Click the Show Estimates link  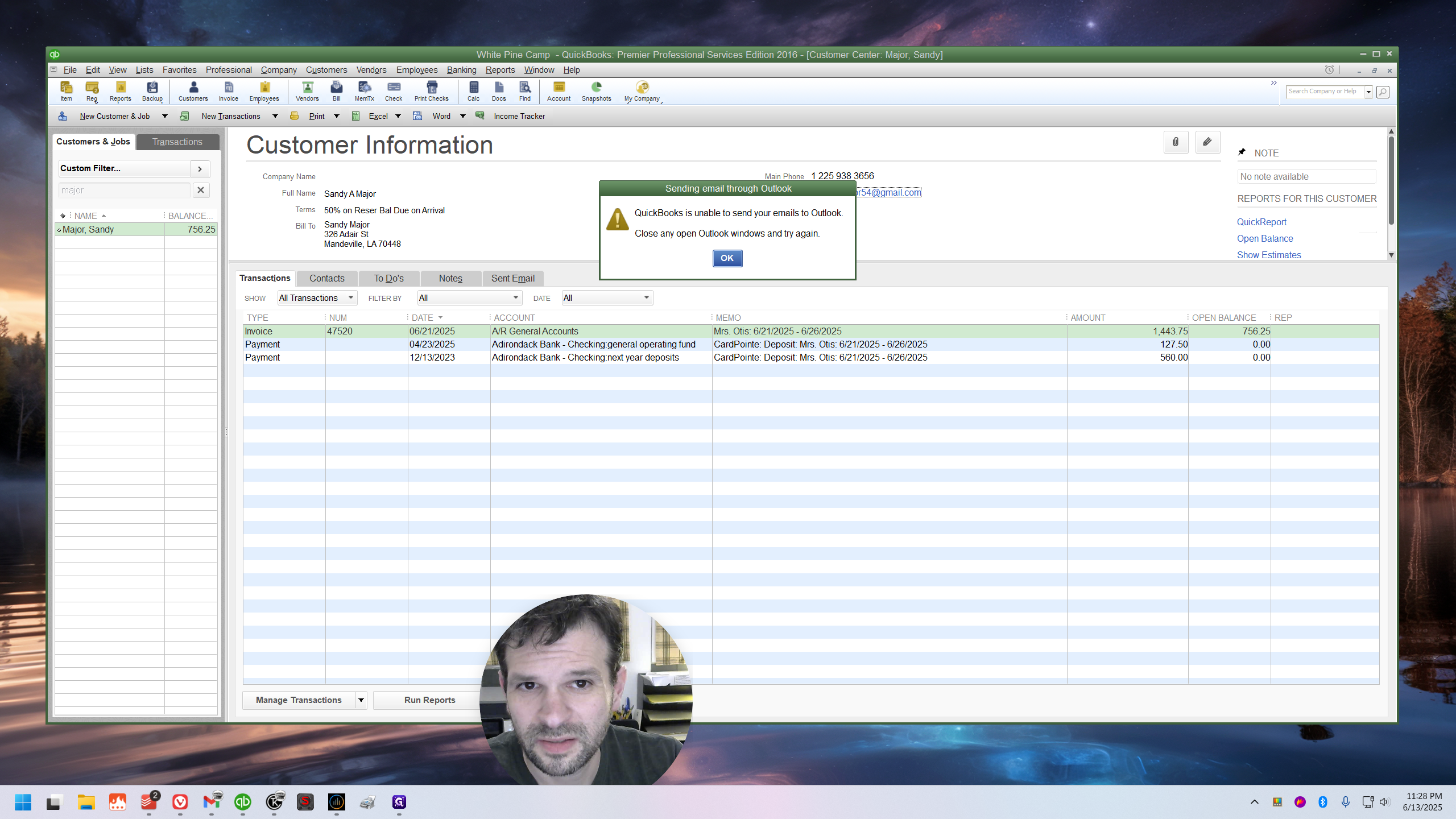click(x=1269, y=255)
